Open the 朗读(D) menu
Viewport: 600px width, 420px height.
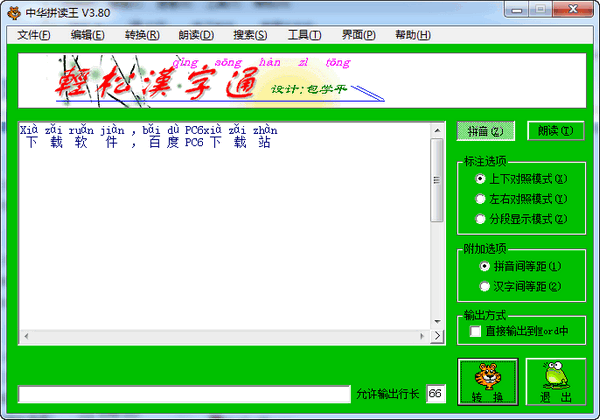[x=196, y=35]
